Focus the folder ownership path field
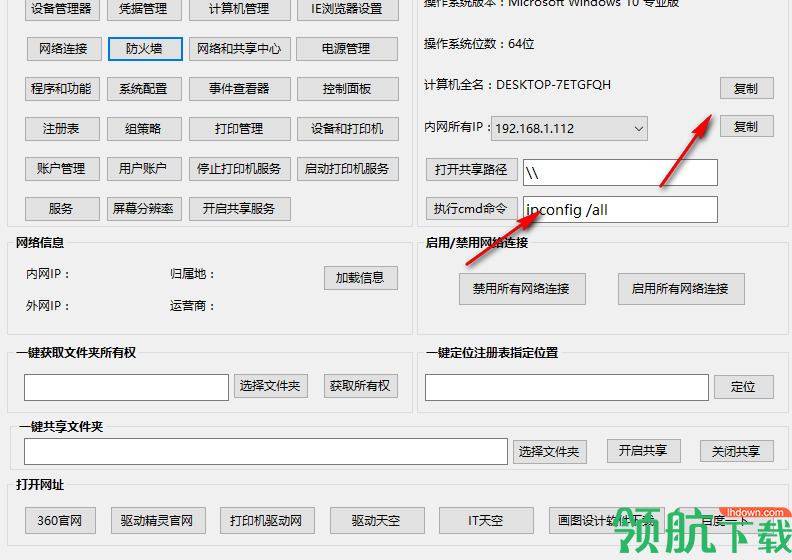This screenshot has width=792, height=560. pos(126,387)
